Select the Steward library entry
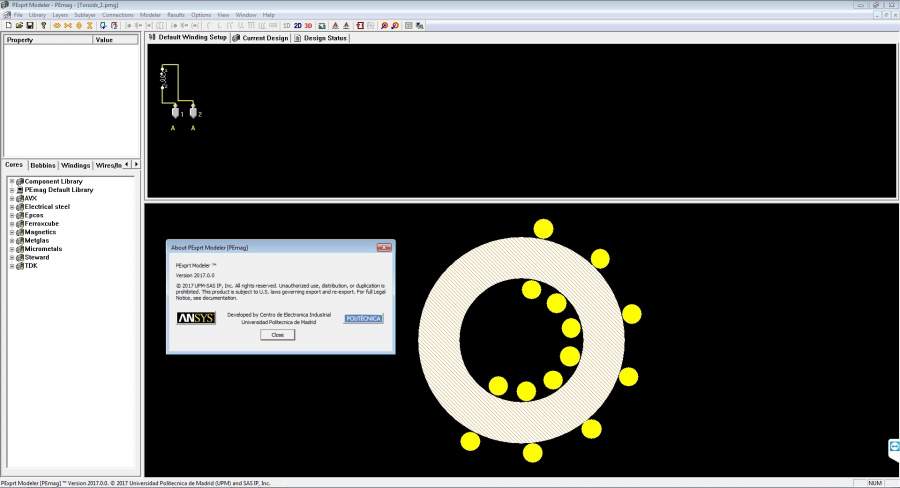 (37, 257)
